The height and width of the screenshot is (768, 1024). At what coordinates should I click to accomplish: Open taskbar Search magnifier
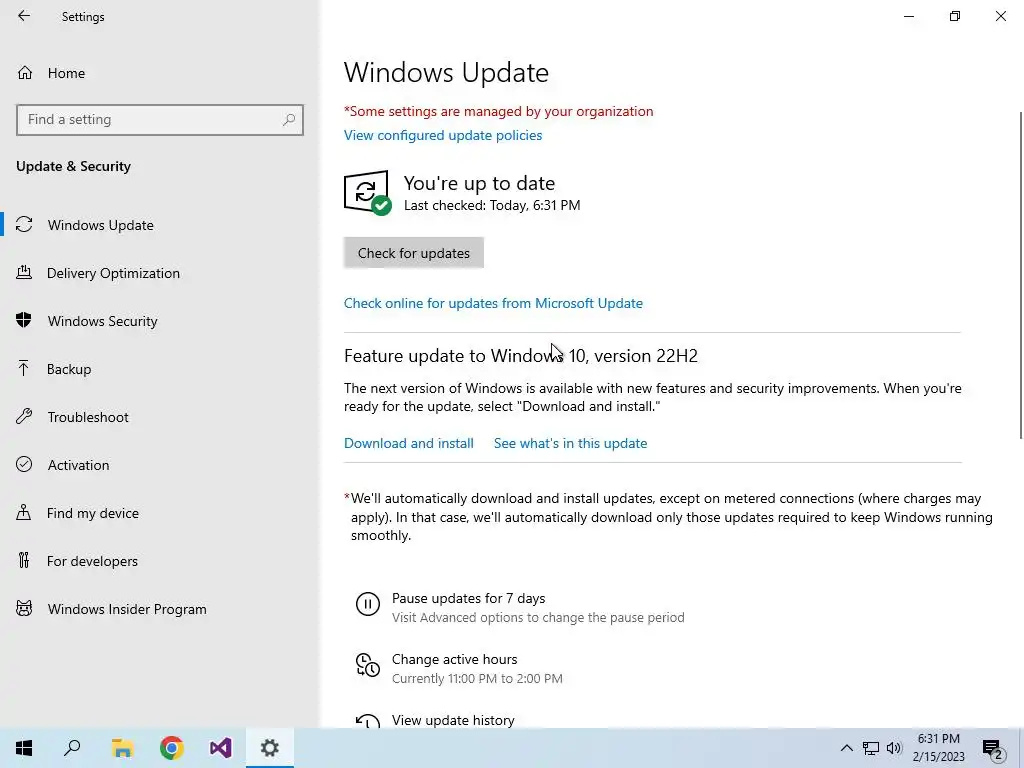[72, 748]
